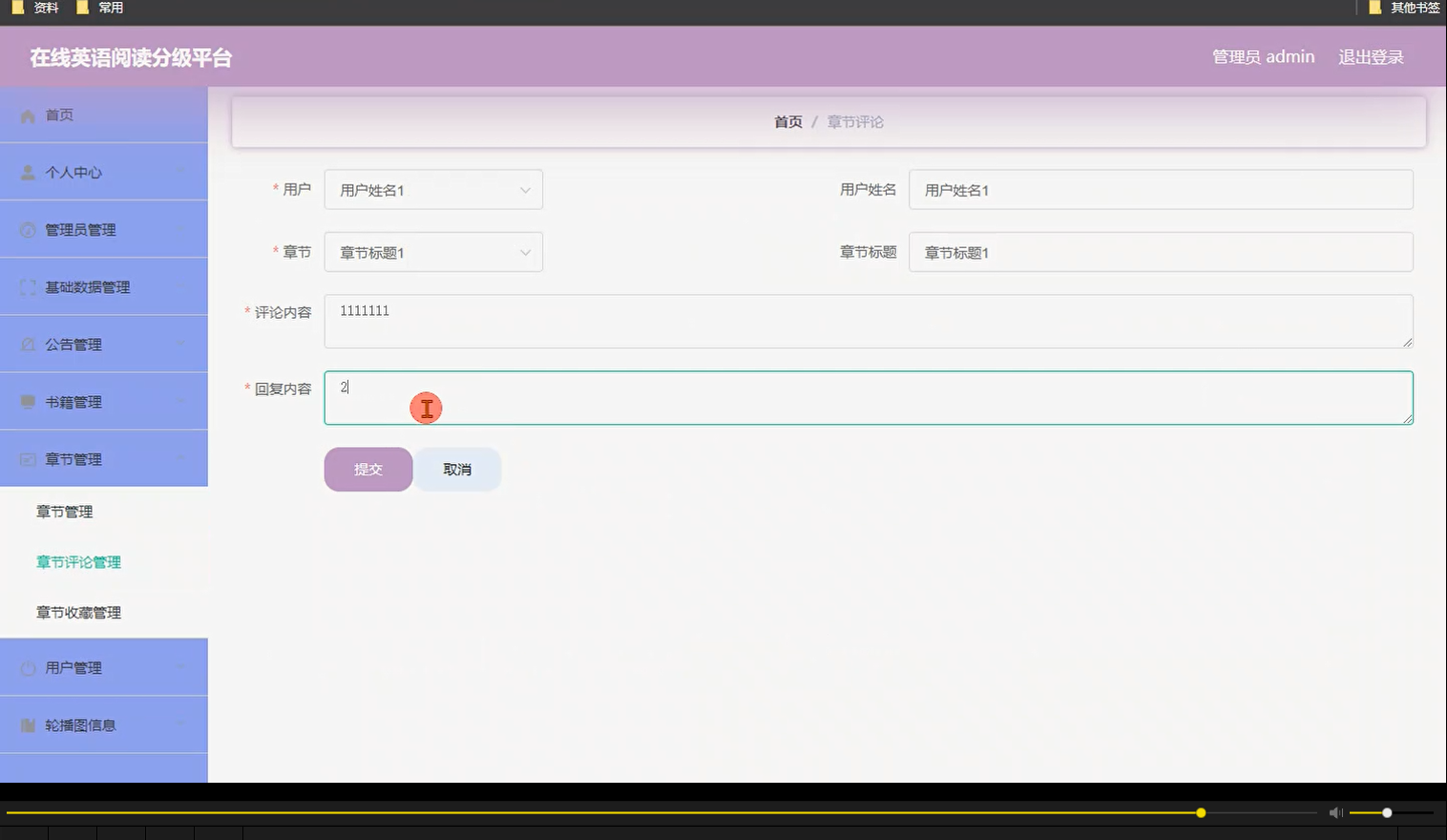Select the 个人中心 person icon
The width and height of the screenshot is (1447, 840).
click(x=27, y=172)
